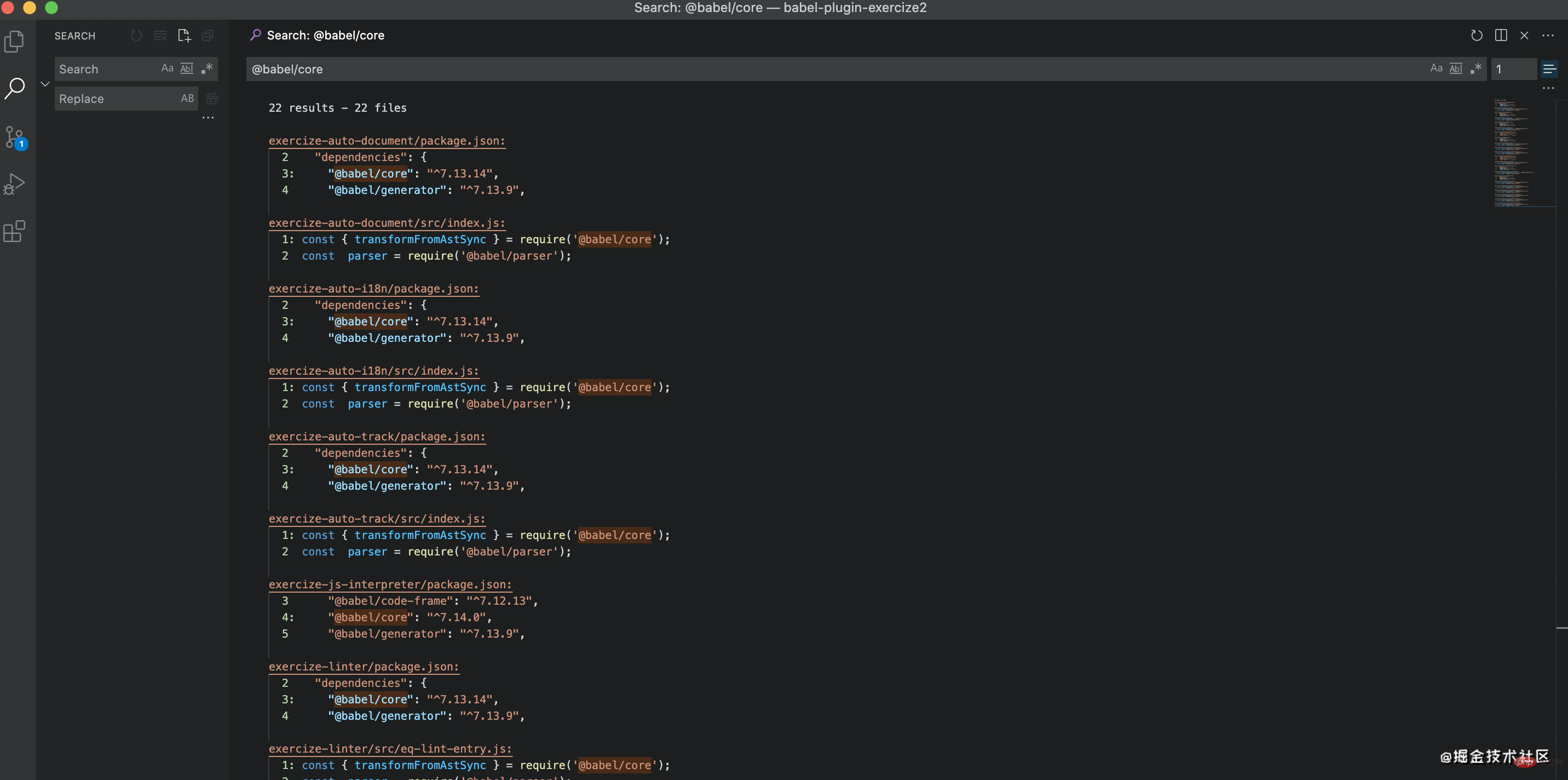
Task: Click Open New Search Editor icon in sidebar
Action: point(184,36)
